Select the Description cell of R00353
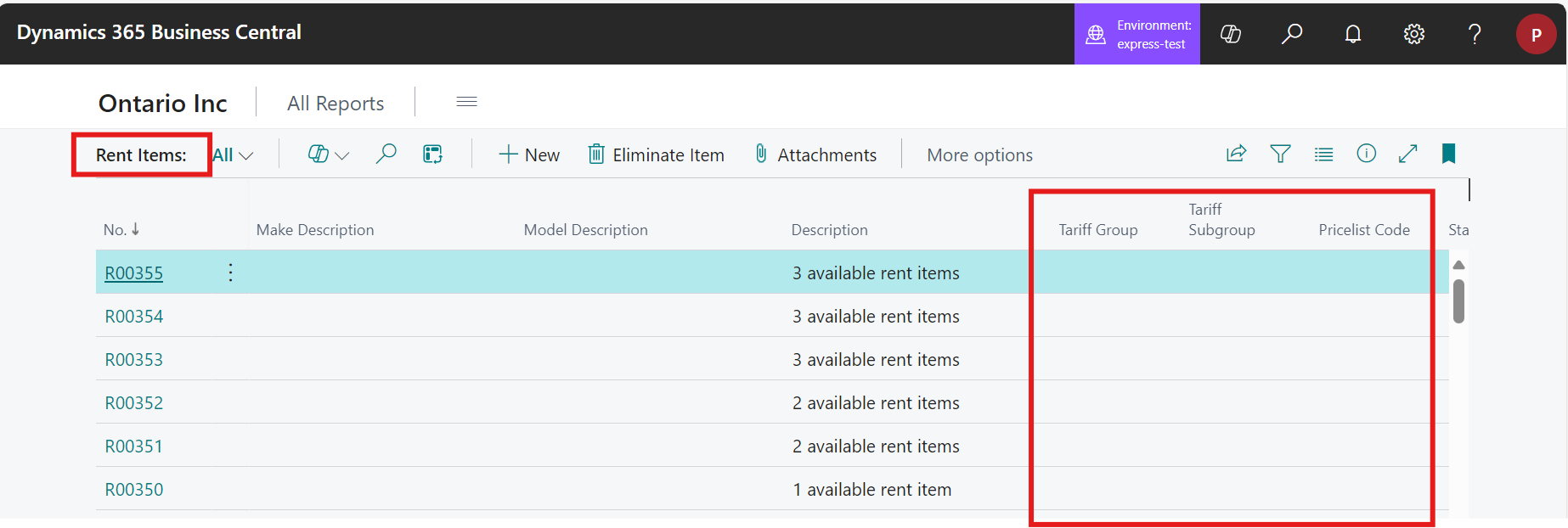1568x528 pixels. [876, 360]
